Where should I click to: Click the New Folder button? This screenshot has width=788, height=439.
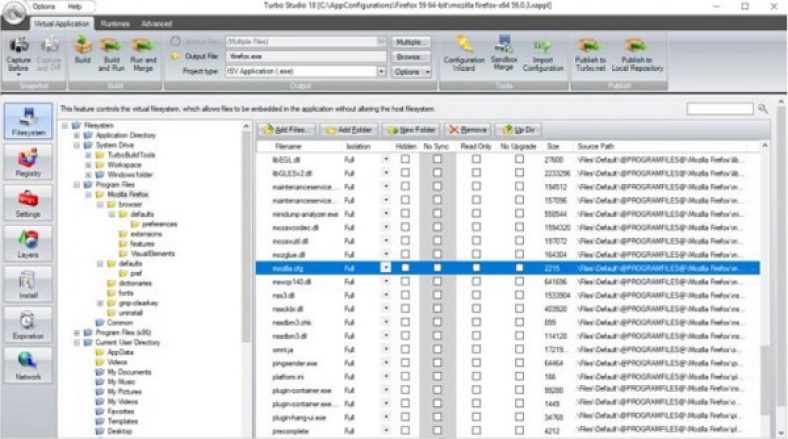(412, 130)
